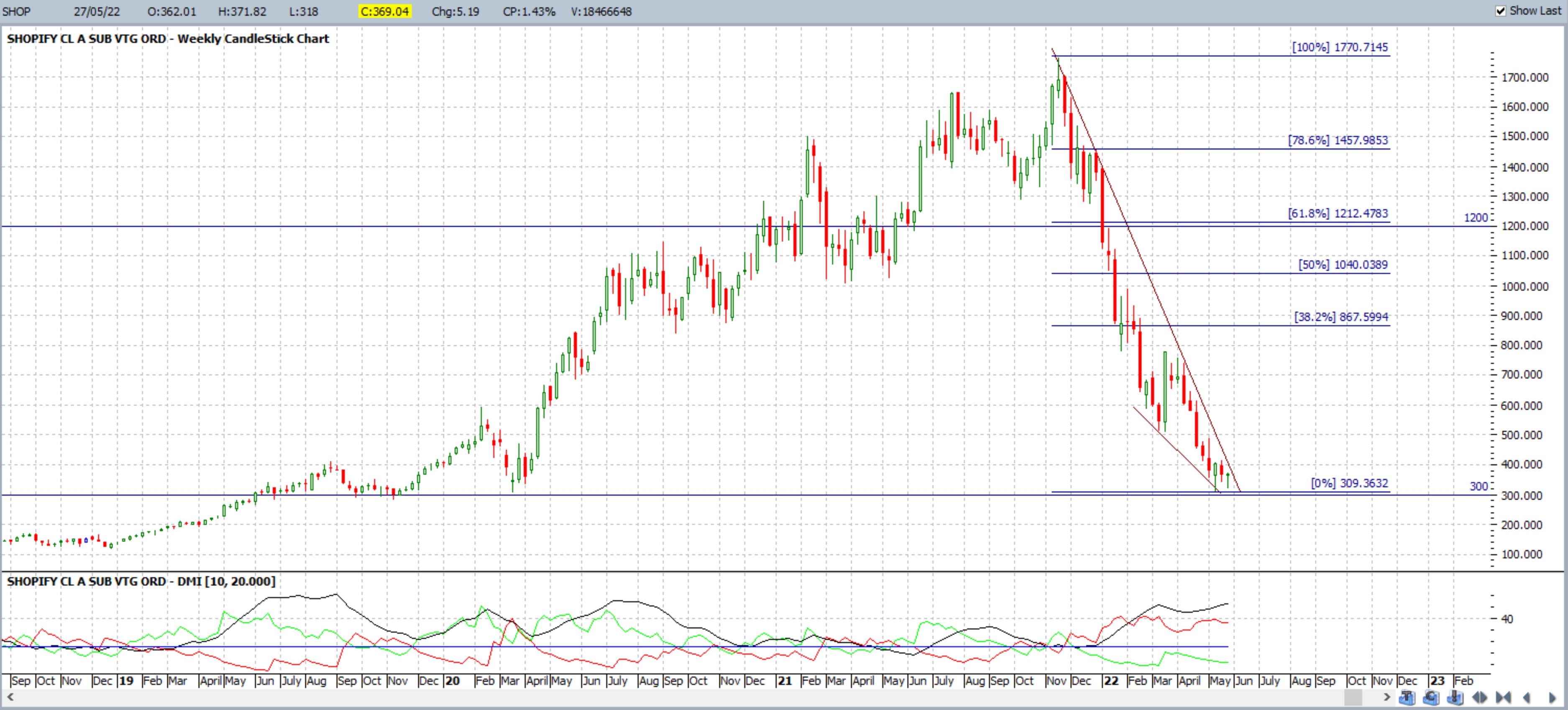Click the DMI 40 axis label
Screen dimensions: 1568x710
pyautogui.click(x=1507, y=619)
